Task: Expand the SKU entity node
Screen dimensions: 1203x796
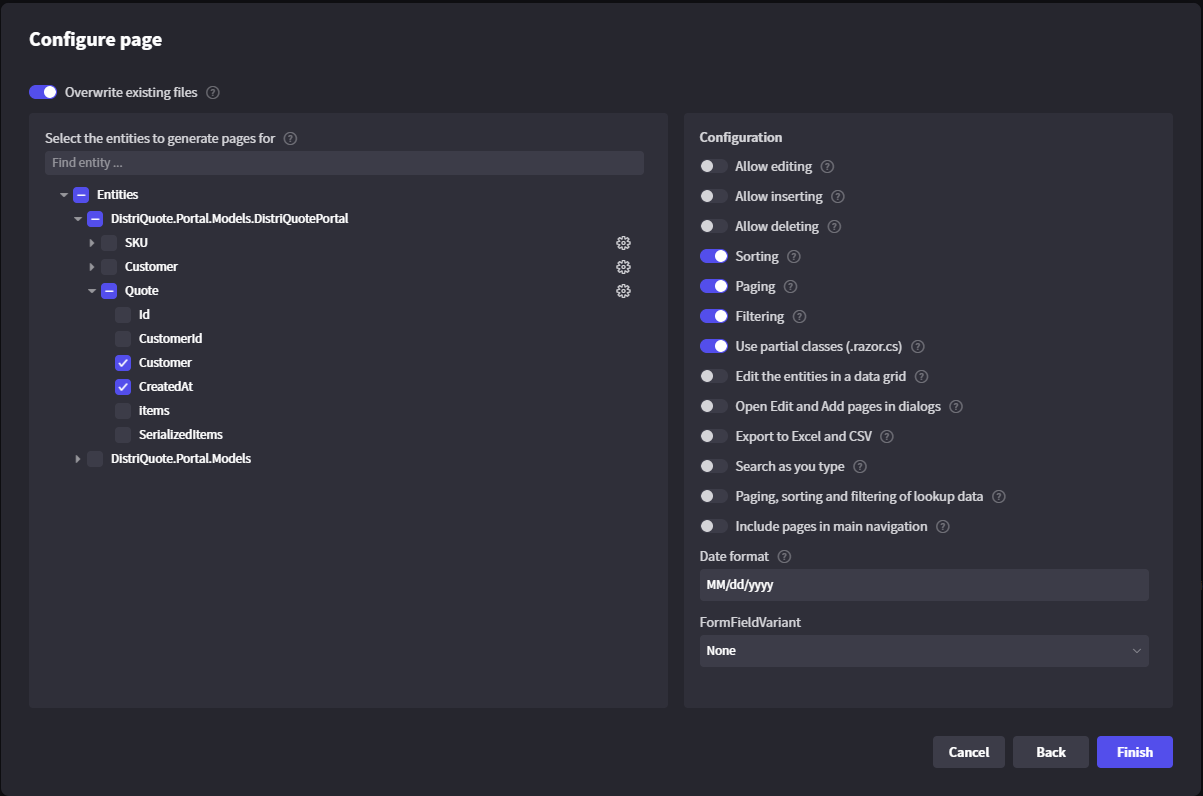Action: click(x=92, y=243)
